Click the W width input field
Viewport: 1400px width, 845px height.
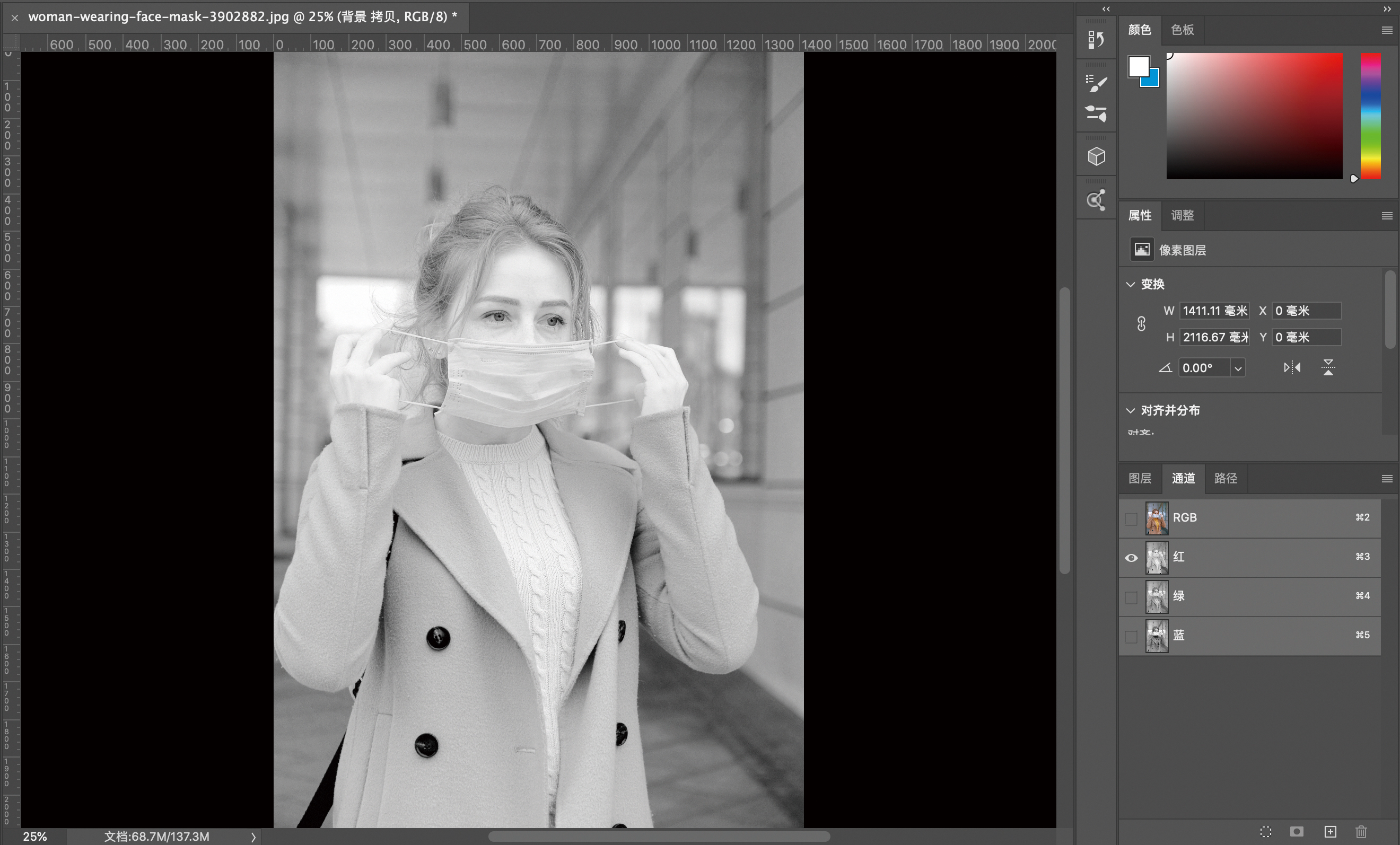[1214, 311]
